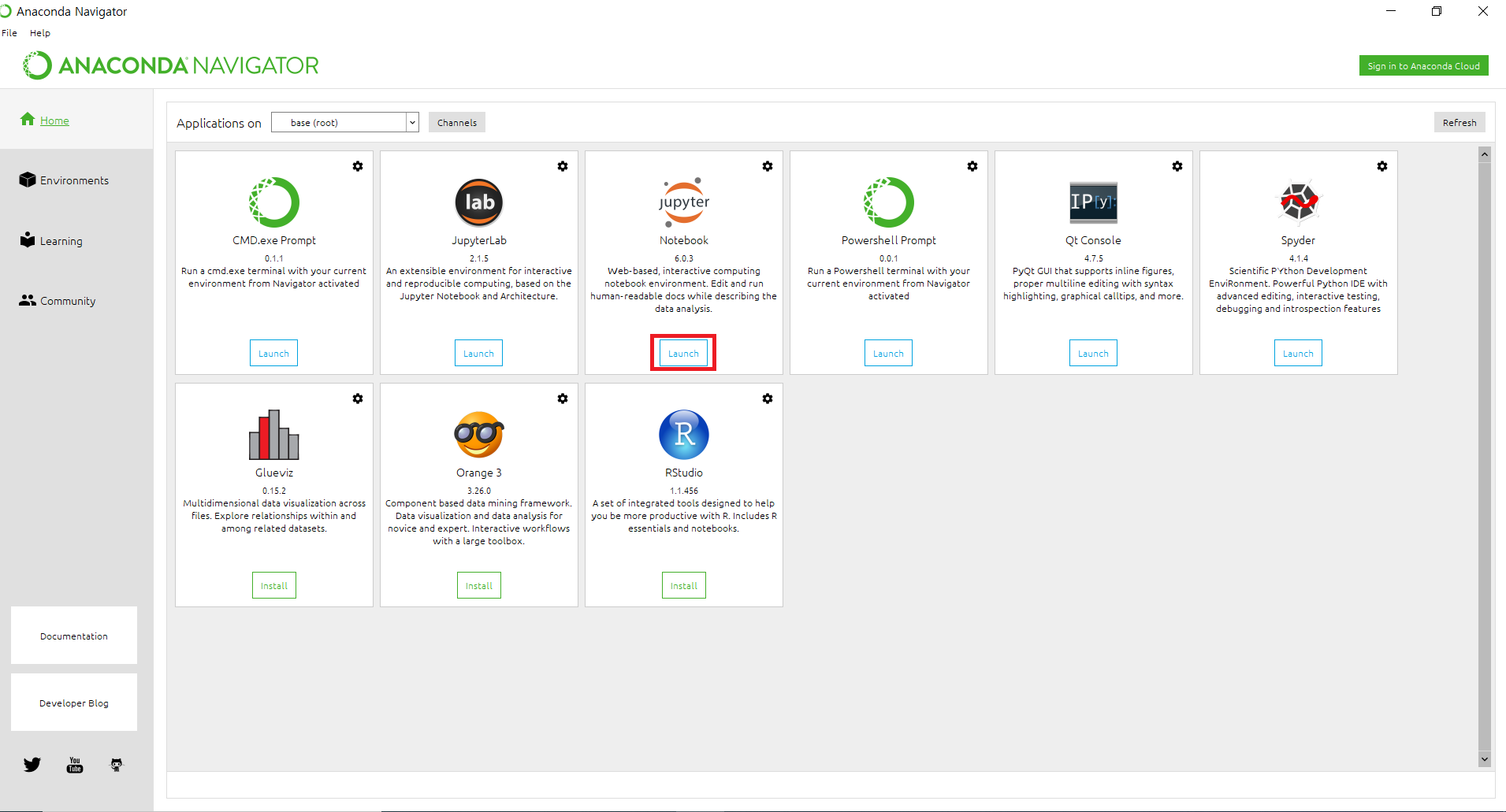Open the GitHub icon in sidebar
Image resolution: width=1506 pixels, height=812 pixels.
point(117,765)
